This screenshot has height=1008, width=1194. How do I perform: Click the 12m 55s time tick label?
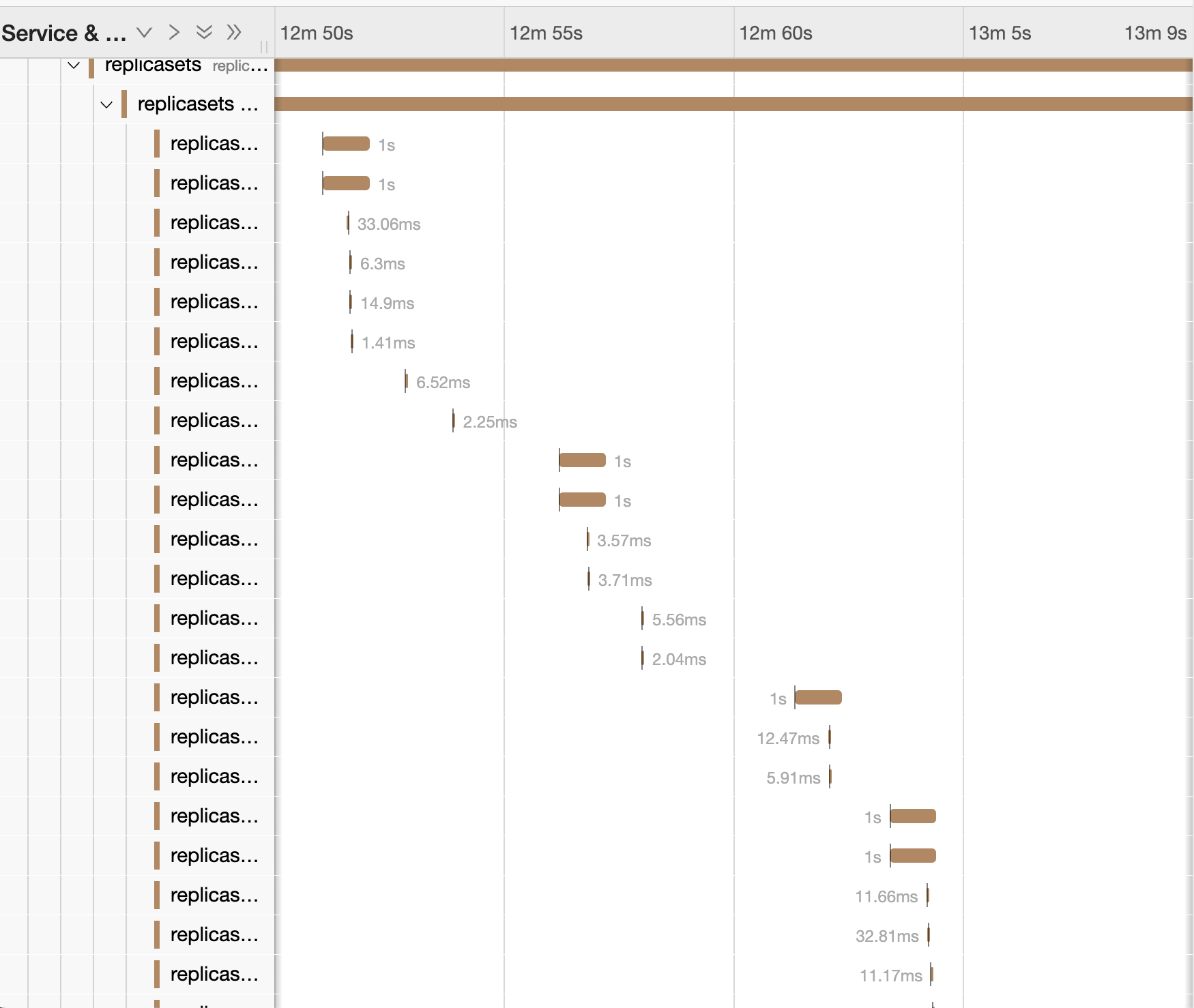pyautogui.click(x=546, y=33)
